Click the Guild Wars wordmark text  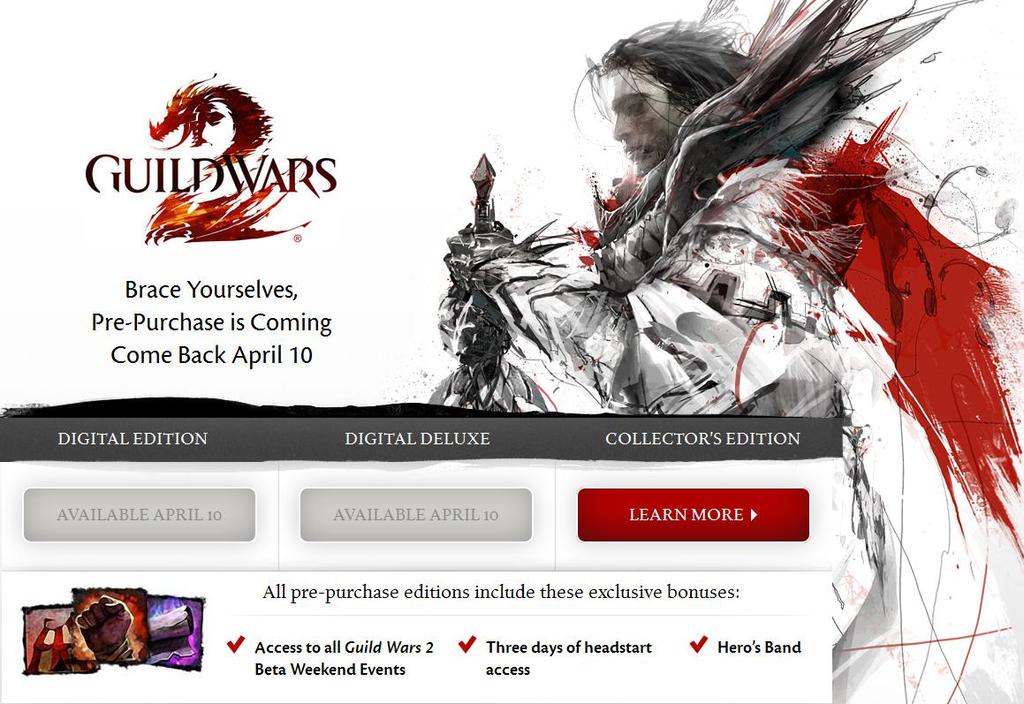pos(211,175)
